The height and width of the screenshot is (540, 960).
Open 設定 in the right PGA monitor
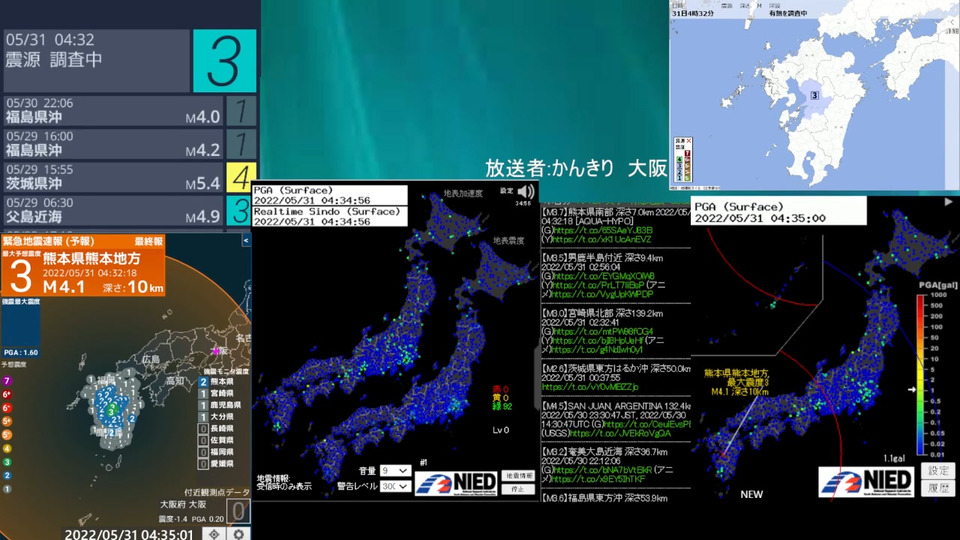tap(938, 470)
